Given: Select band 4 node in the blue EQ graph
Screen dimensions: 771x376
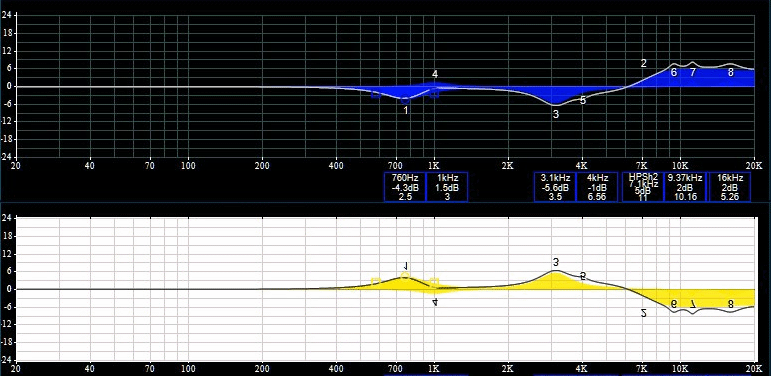Looking at the screenshot, I should tap(435, 74).
